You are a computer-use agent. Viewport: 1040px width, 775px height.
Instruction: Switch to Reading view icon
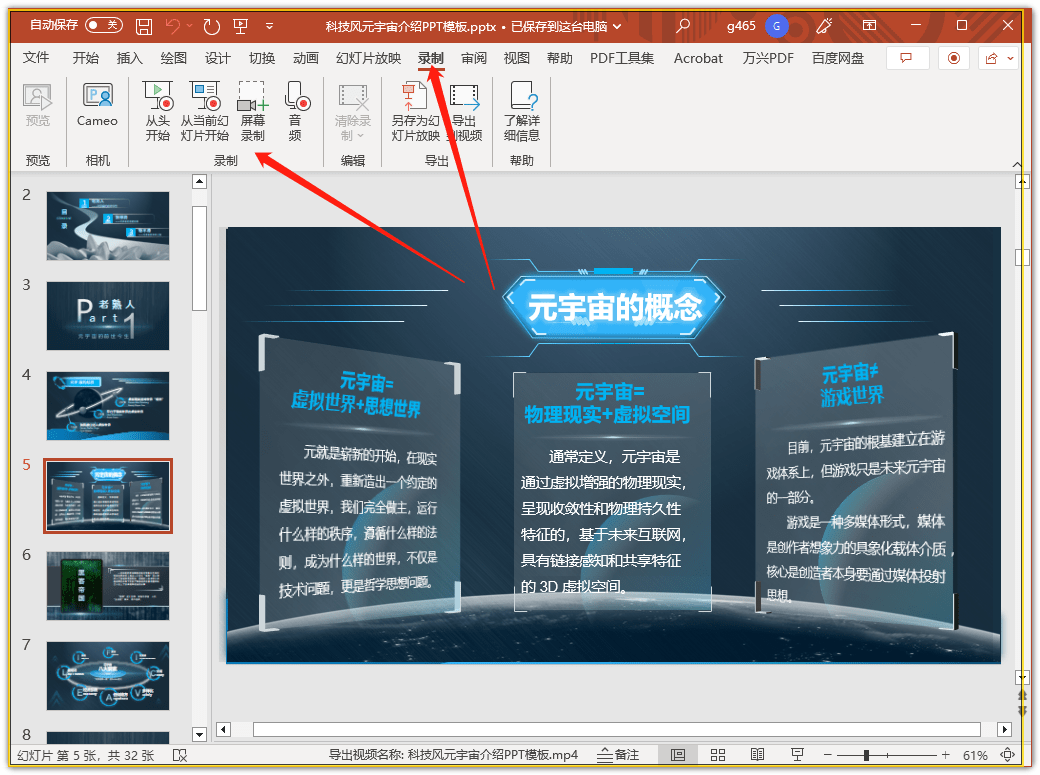(x=757, y=755)
